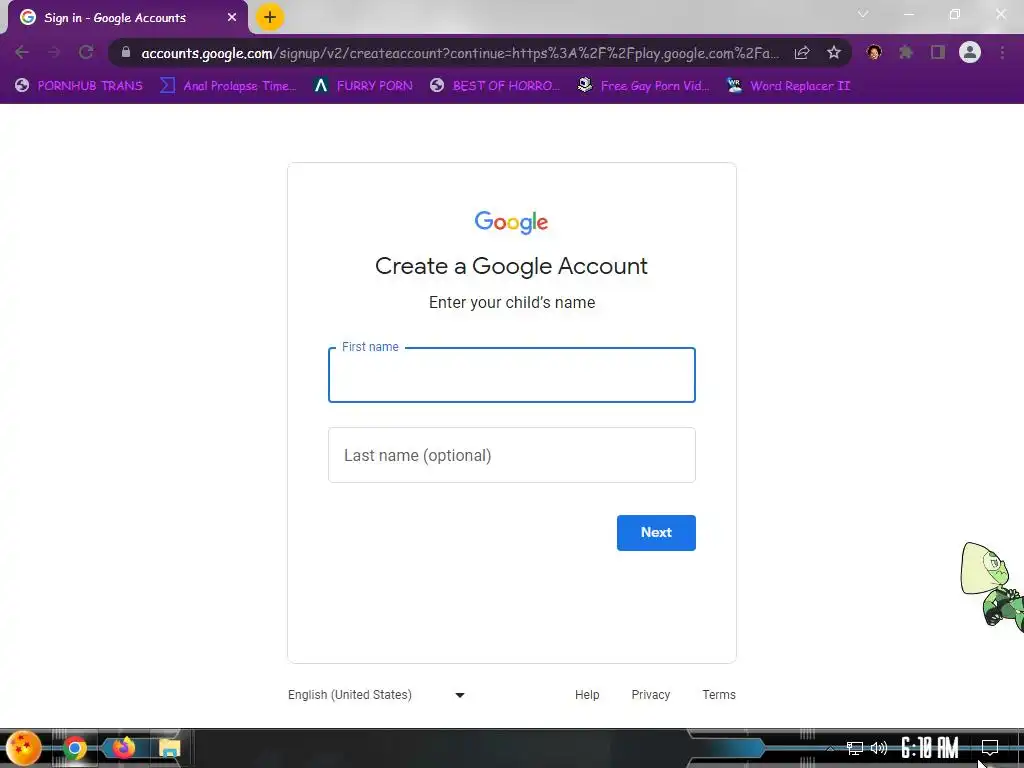Restore down the Chrome window
The image size is (1024, 768).
955,14
